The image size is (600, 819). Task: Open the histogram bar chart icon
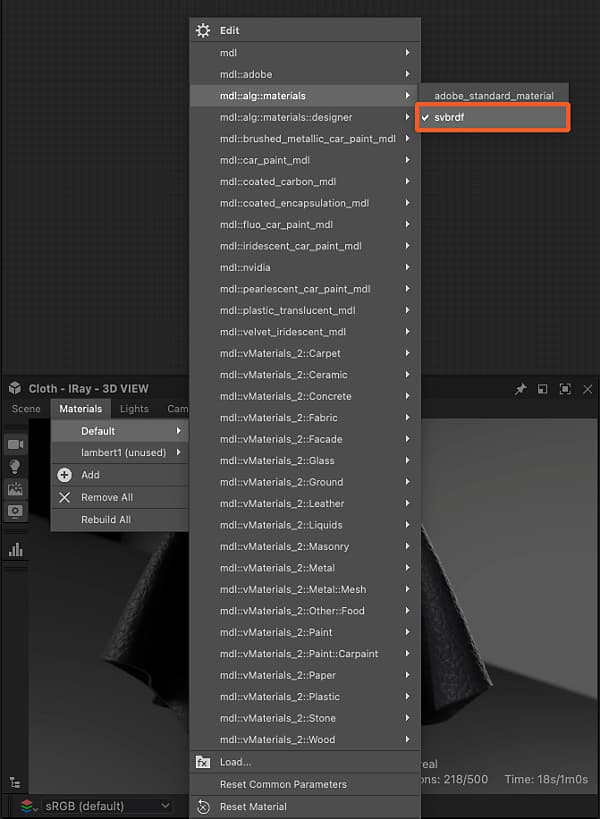tap(16, 549)
